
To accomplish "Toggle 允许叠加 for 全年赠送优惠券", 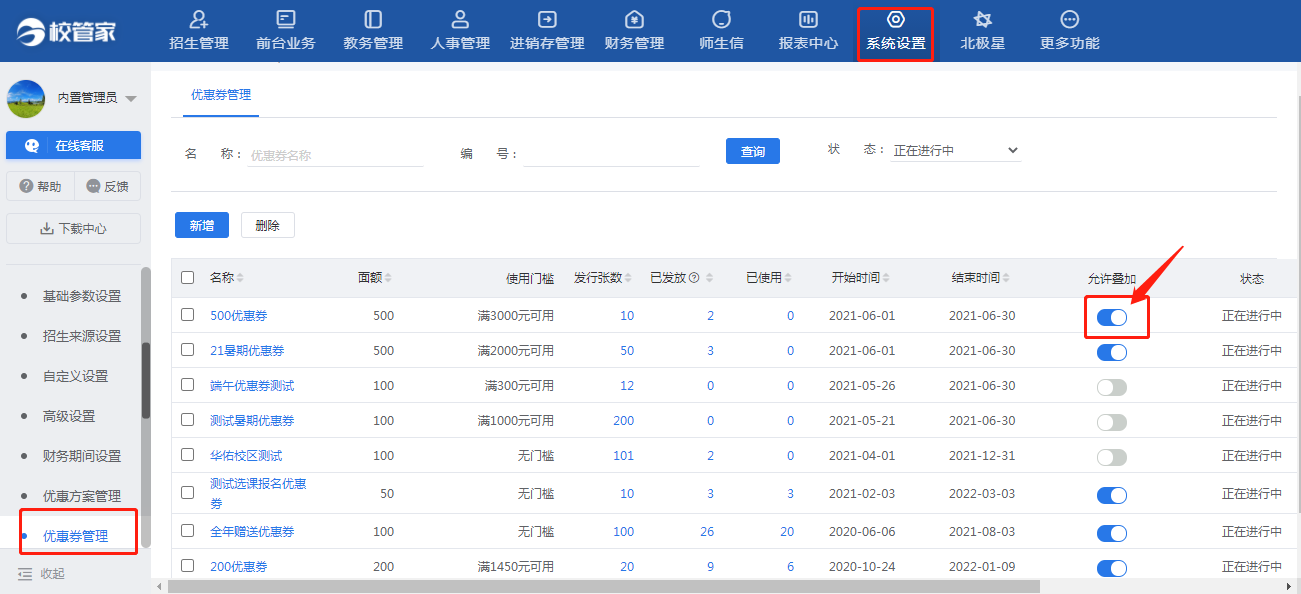I will (x=1112, y=533).
